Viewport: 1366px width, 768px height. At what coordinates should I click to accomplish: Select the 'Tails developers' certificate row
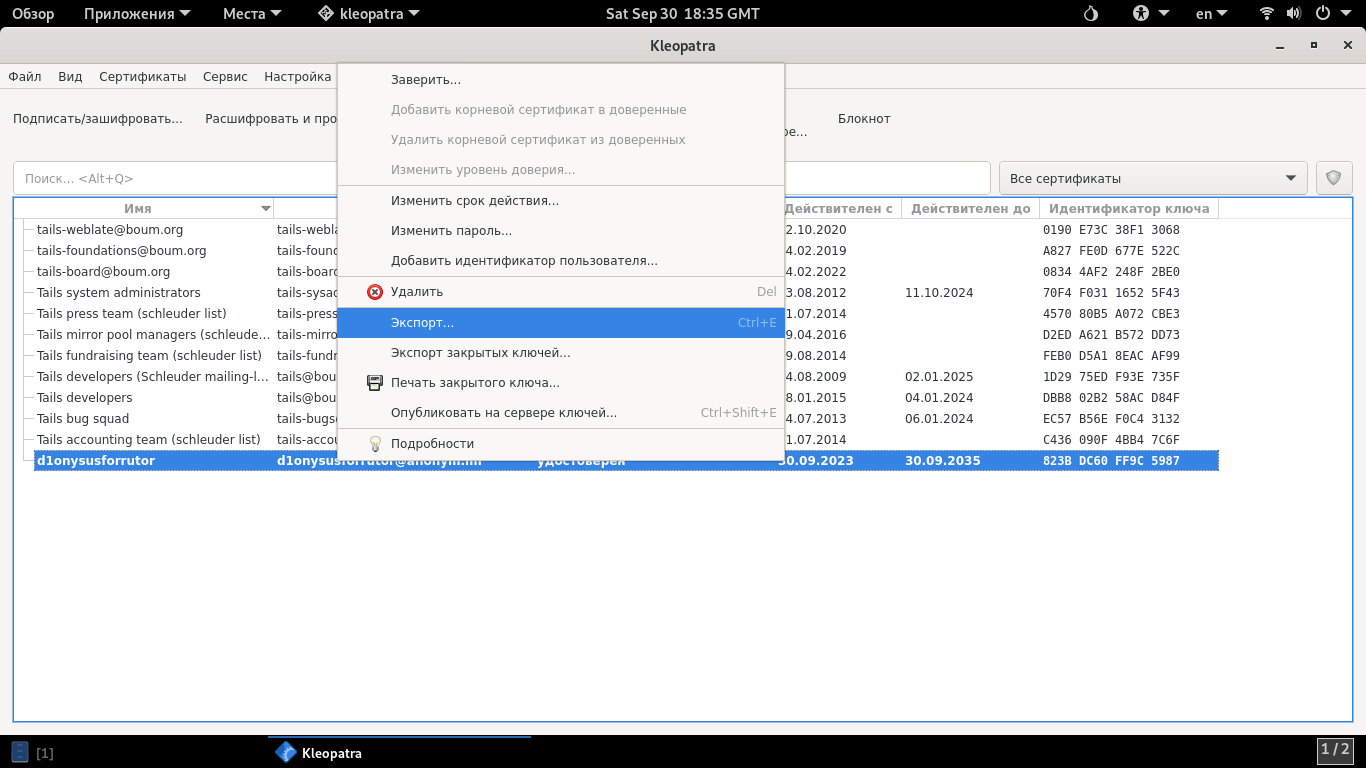pyautogui.click(x=84, y=398)
